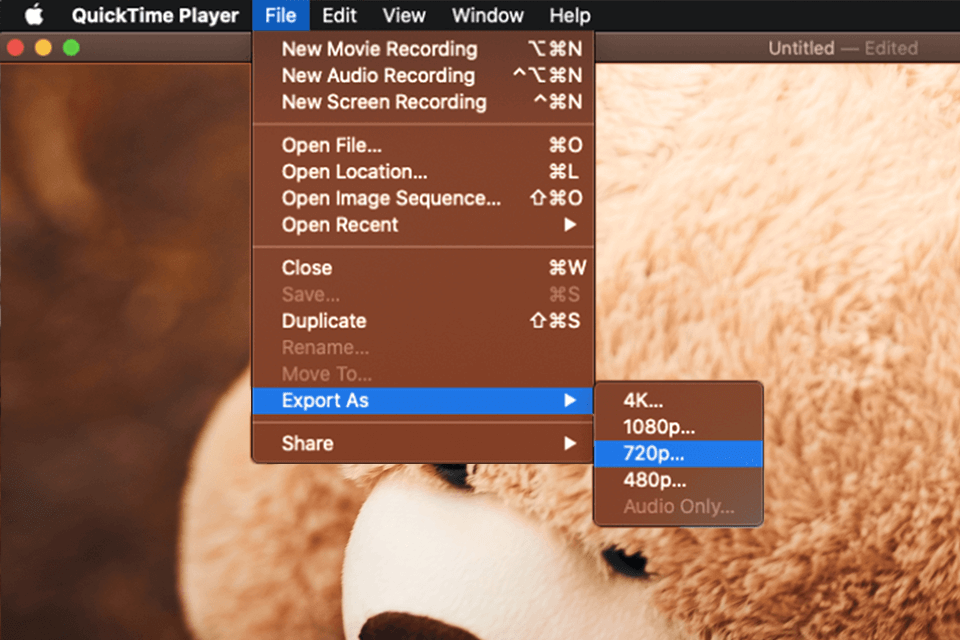
Task: Open the Apple menu
Action: [x=34, y=15]
